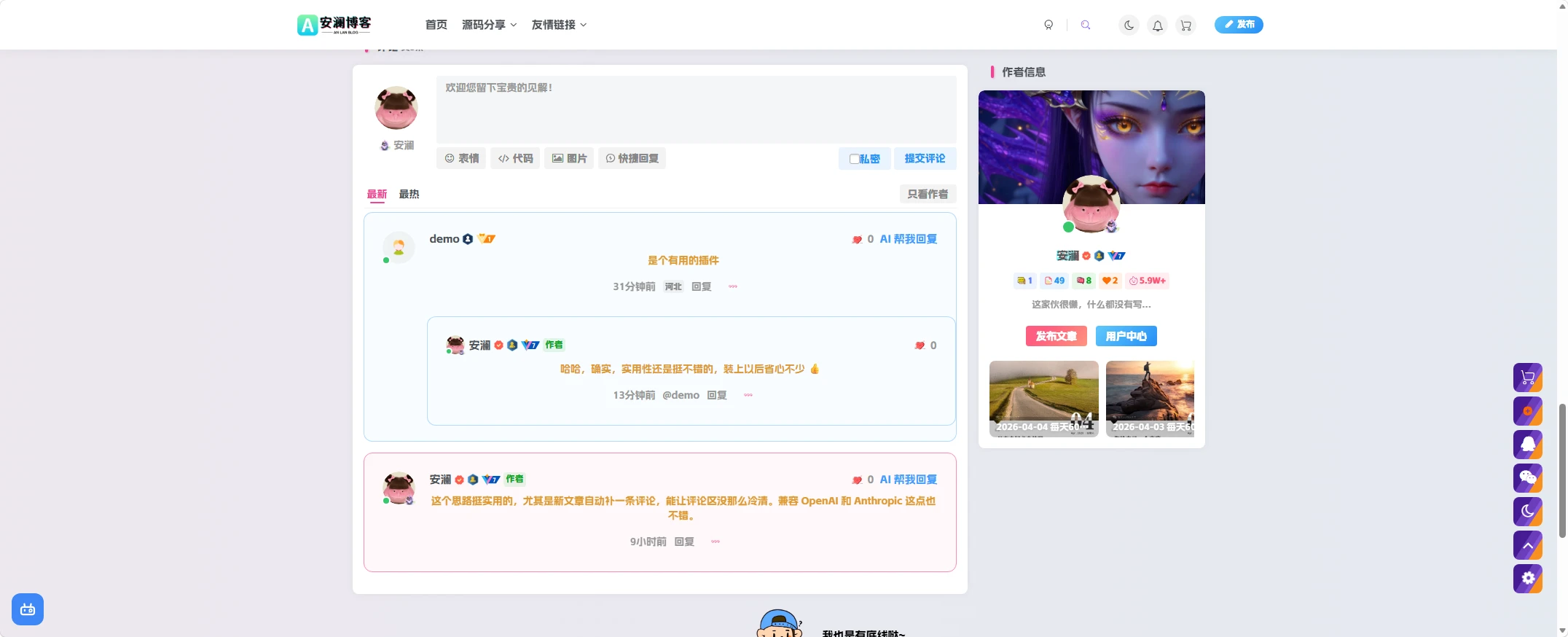Switch to the 最热 comments tab
The image size is (1568, 637).
(x=409, y=194)
